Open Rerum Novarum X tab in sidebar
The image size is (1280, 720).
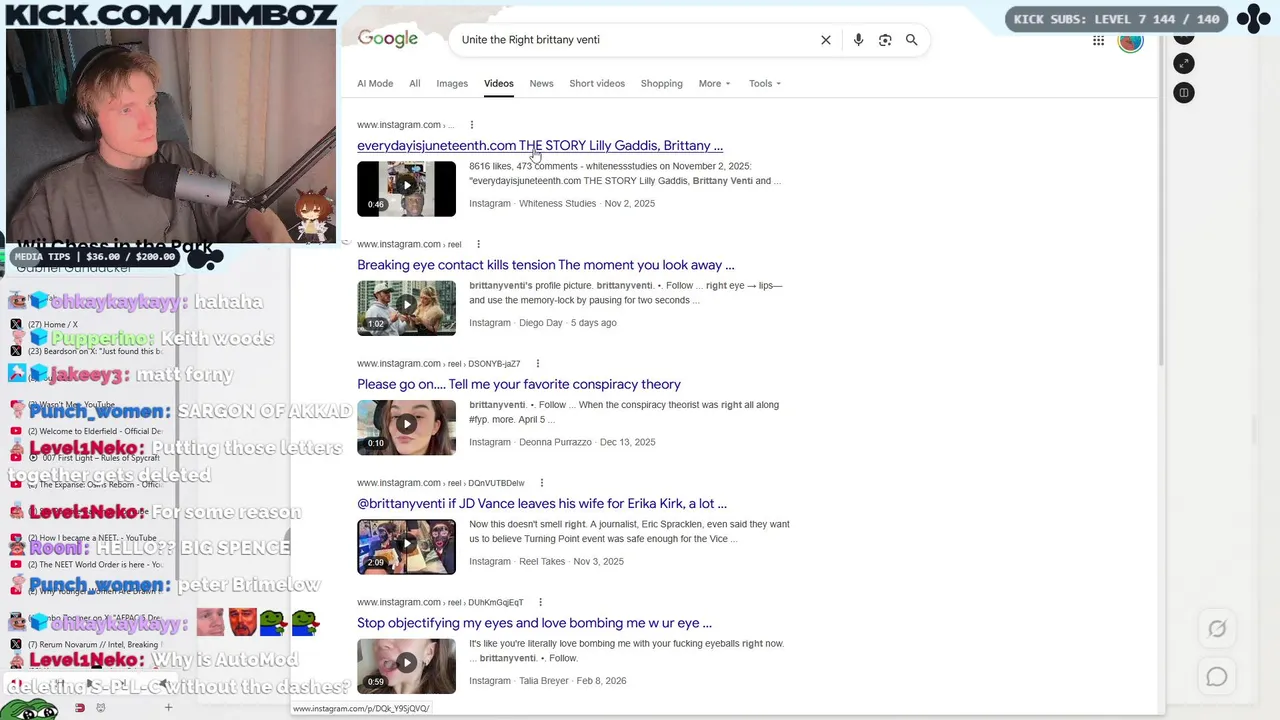[85, 644]
